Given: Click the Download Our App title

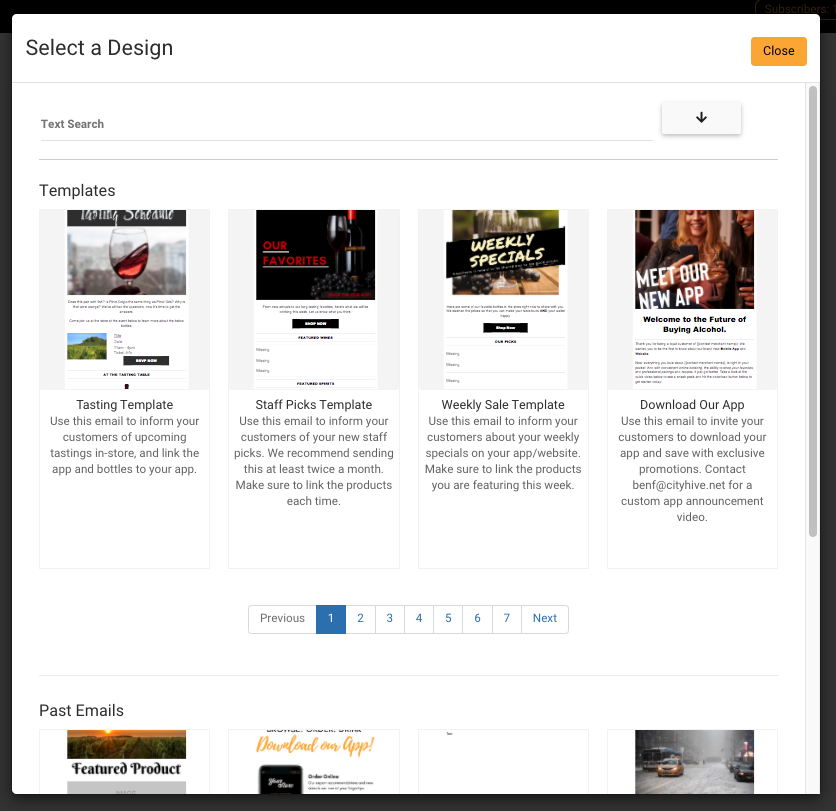Looking at the screenshot, I should [692, 405].
